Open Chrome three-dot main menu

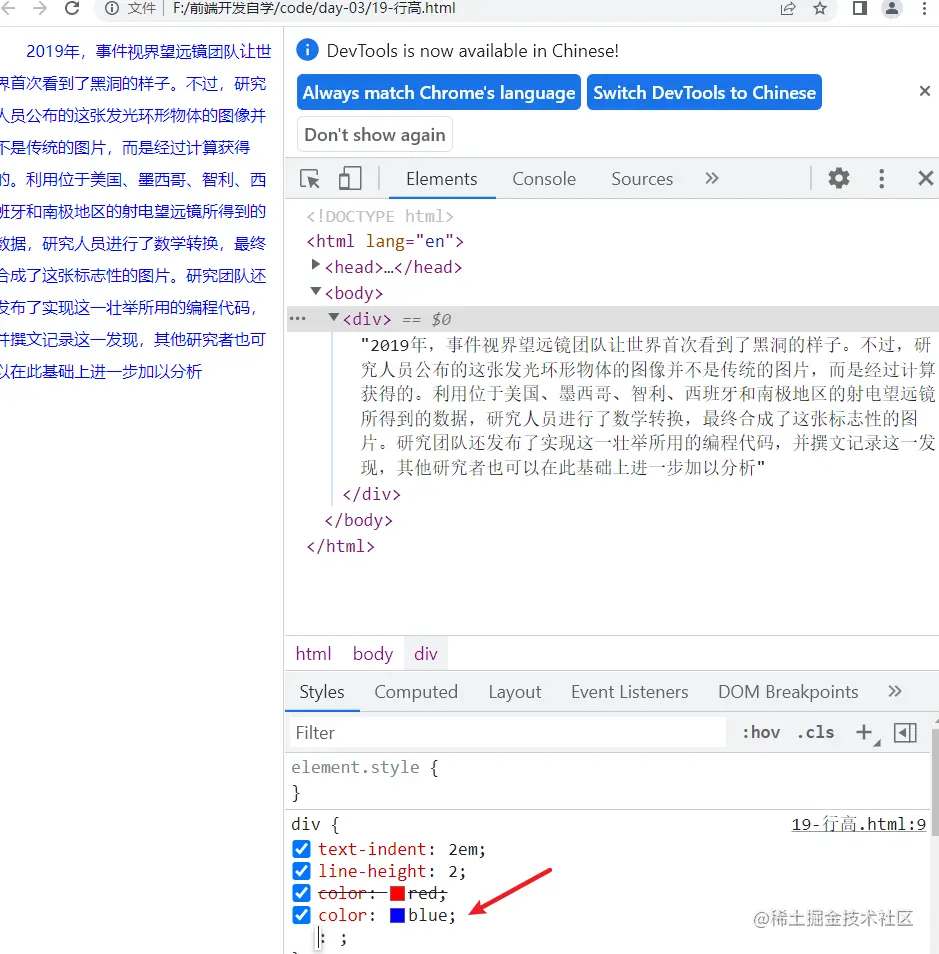tap(924, 9)
